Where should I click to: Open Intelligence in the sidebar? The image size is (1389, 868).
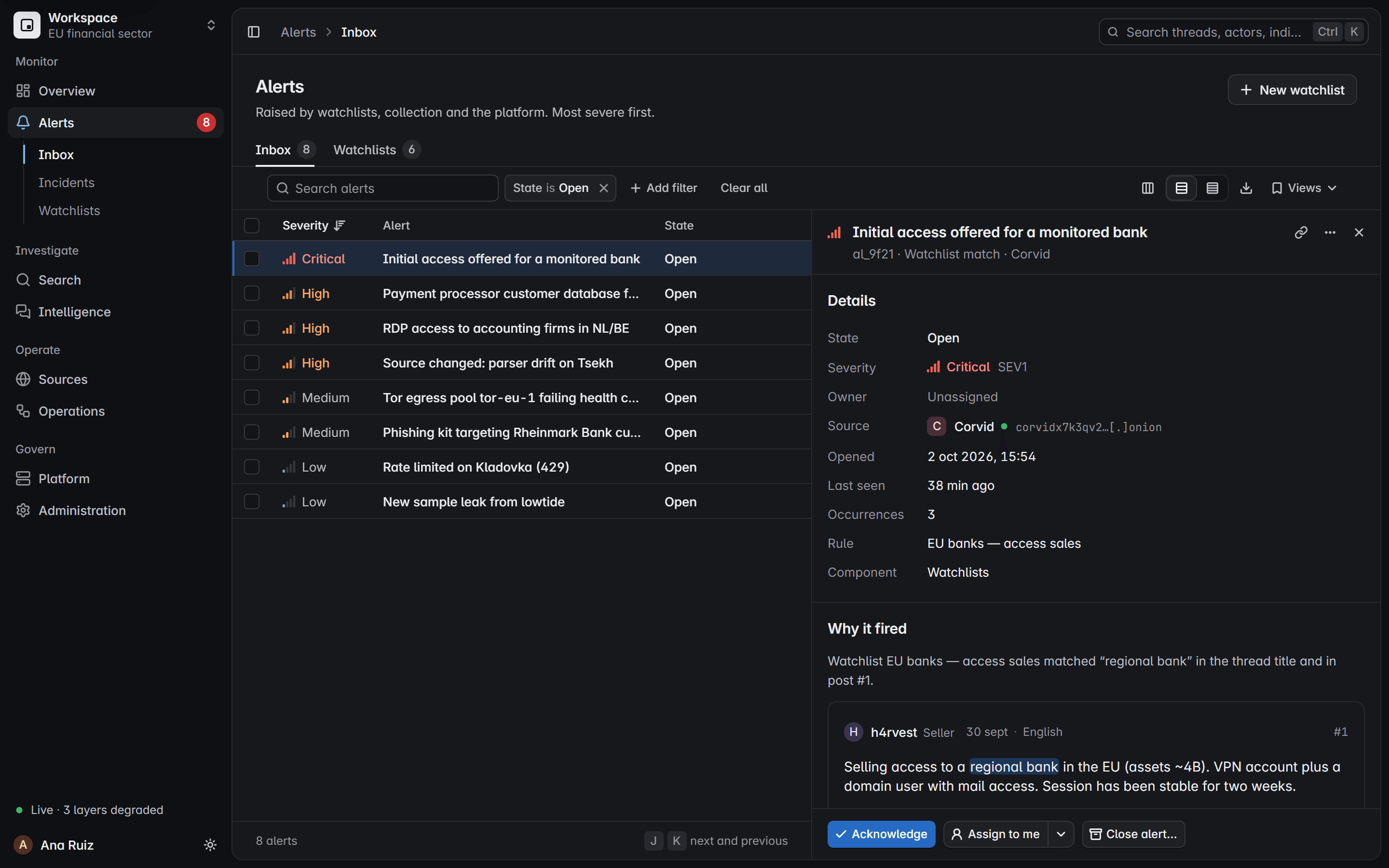115,312
